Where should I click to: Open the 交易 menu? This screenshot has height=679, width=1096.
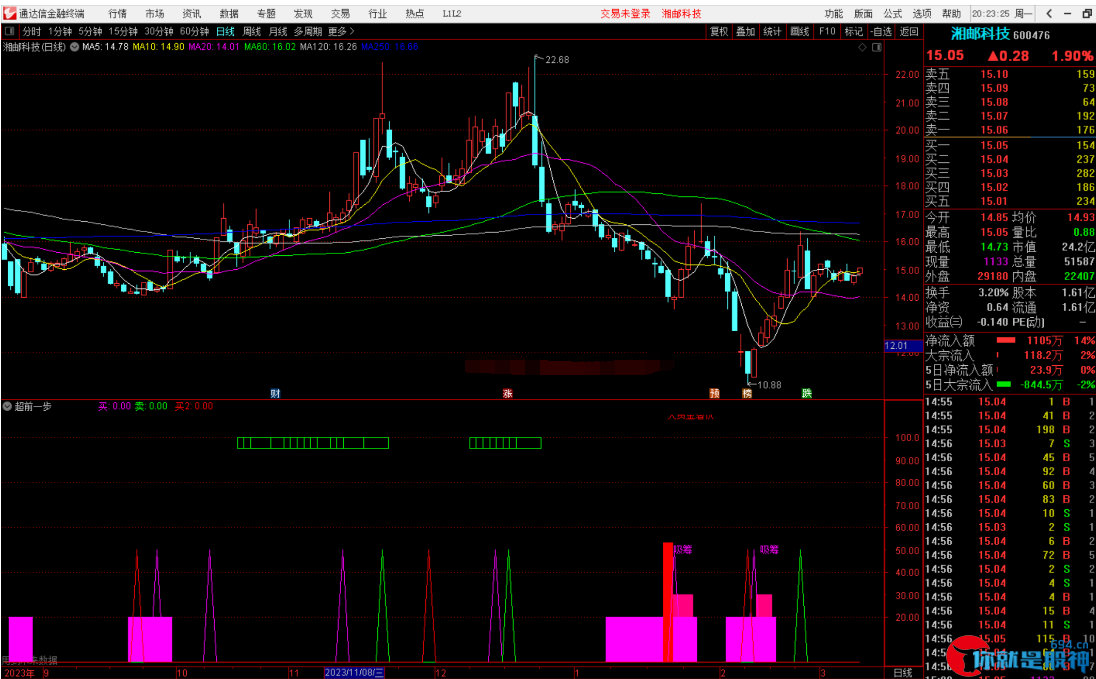[x=340, y=13]
